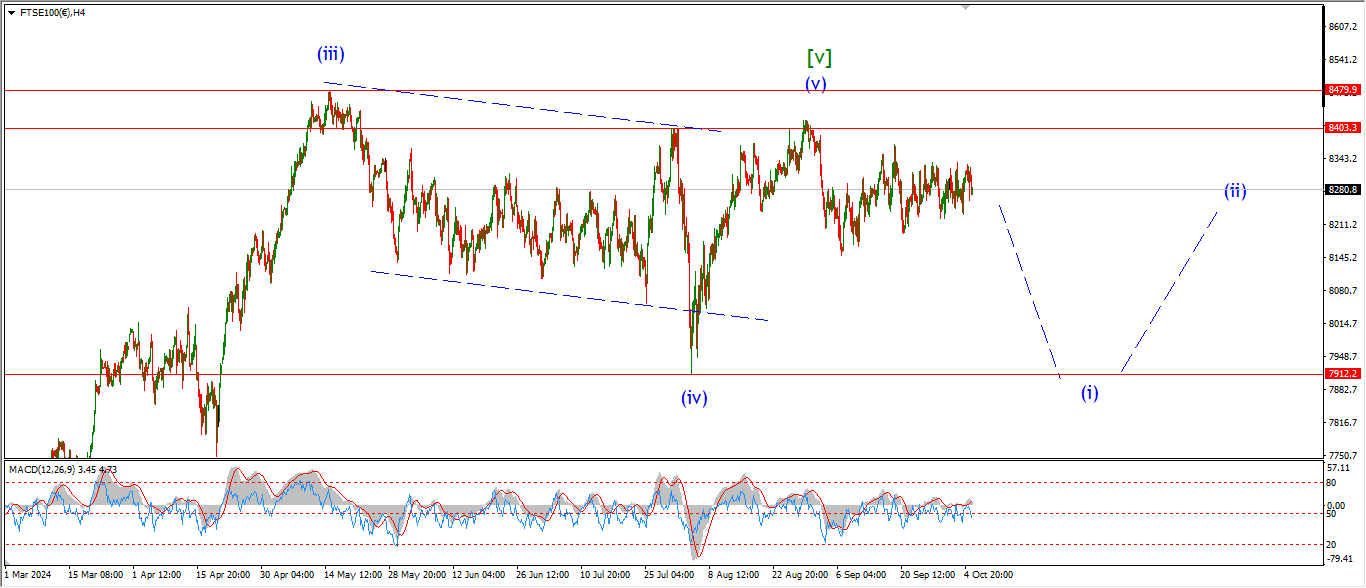Select the green [v] wave label
The width and height of the screenshot is (1366, 588).
[x=819, y=57]
